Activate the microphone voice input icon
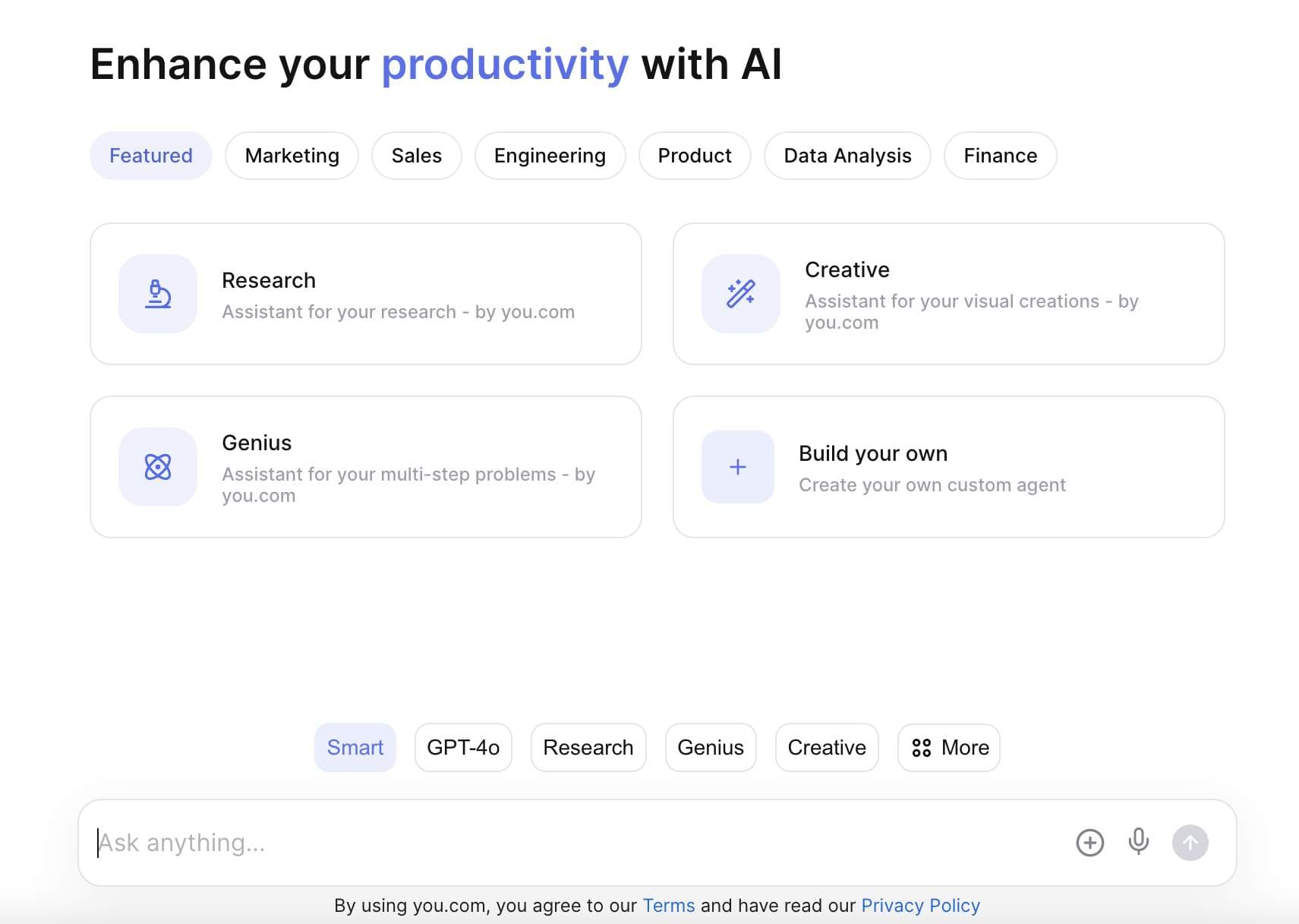The width and height of the screenshot is (1299, 924). [x=1139, y=842]
